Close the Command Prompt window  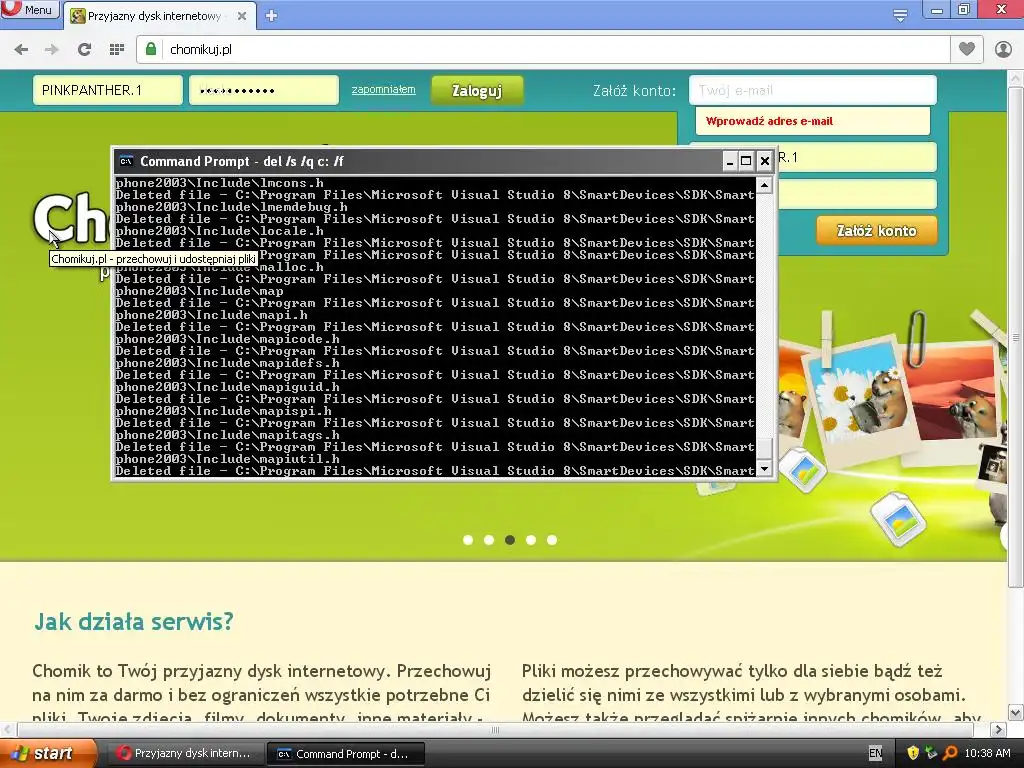765,161
